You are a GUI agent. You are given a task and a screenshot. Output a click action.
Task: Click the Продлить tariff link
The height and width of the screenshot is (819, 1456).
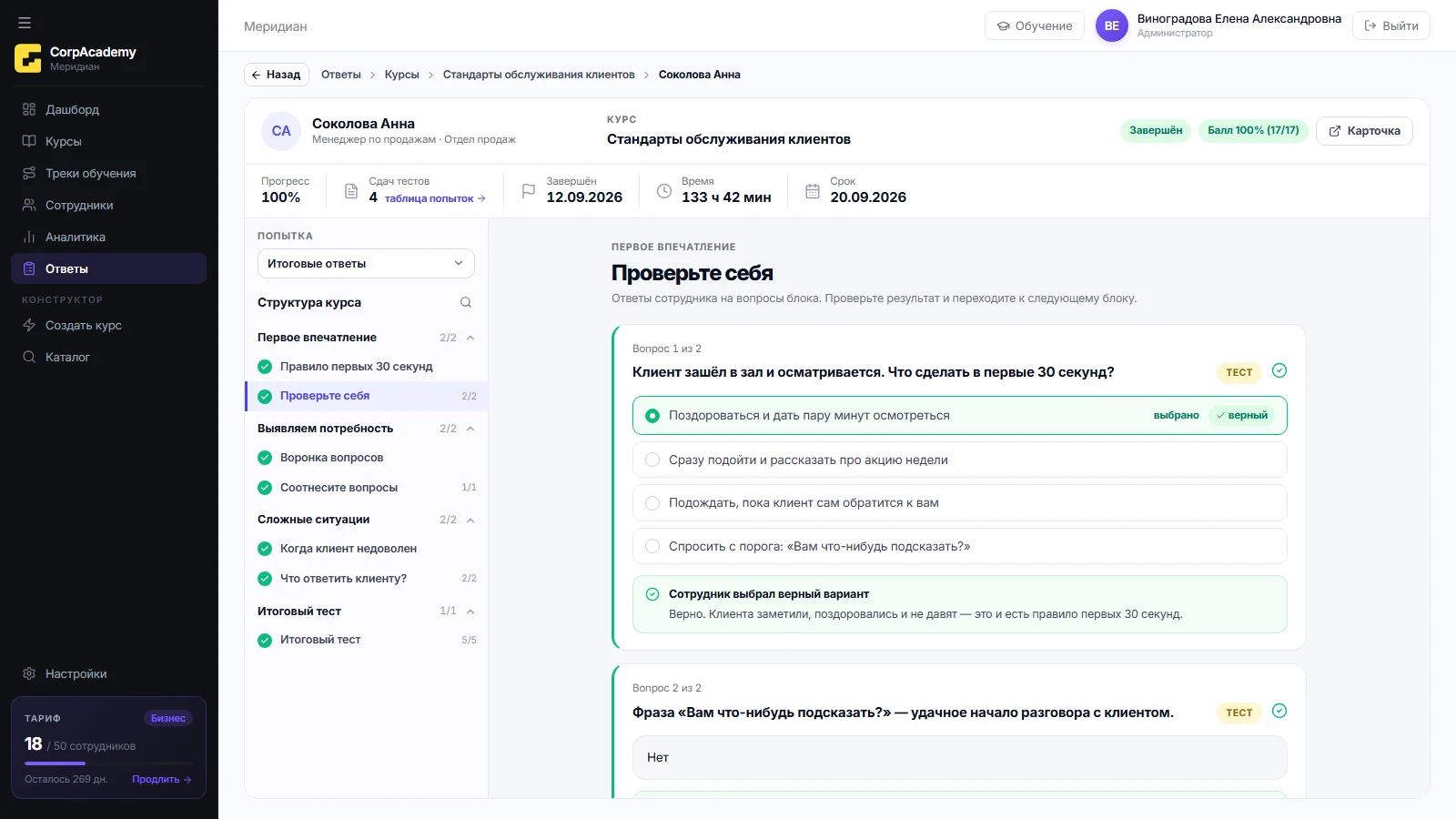[x=161, y=779]
